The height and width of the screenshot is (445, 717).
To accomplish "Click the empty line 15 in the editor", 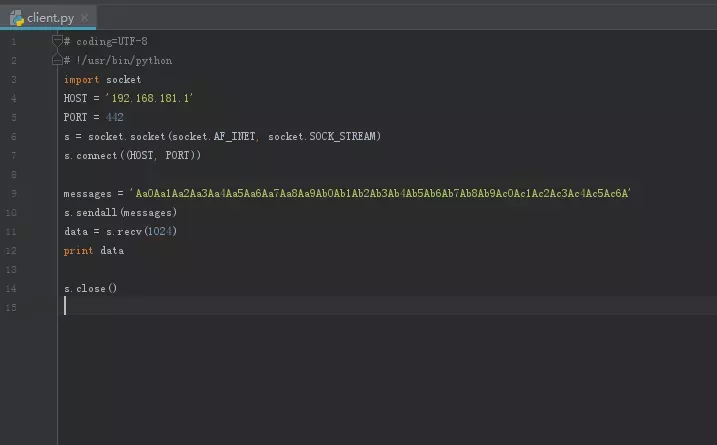I will [x=300, y=307].
